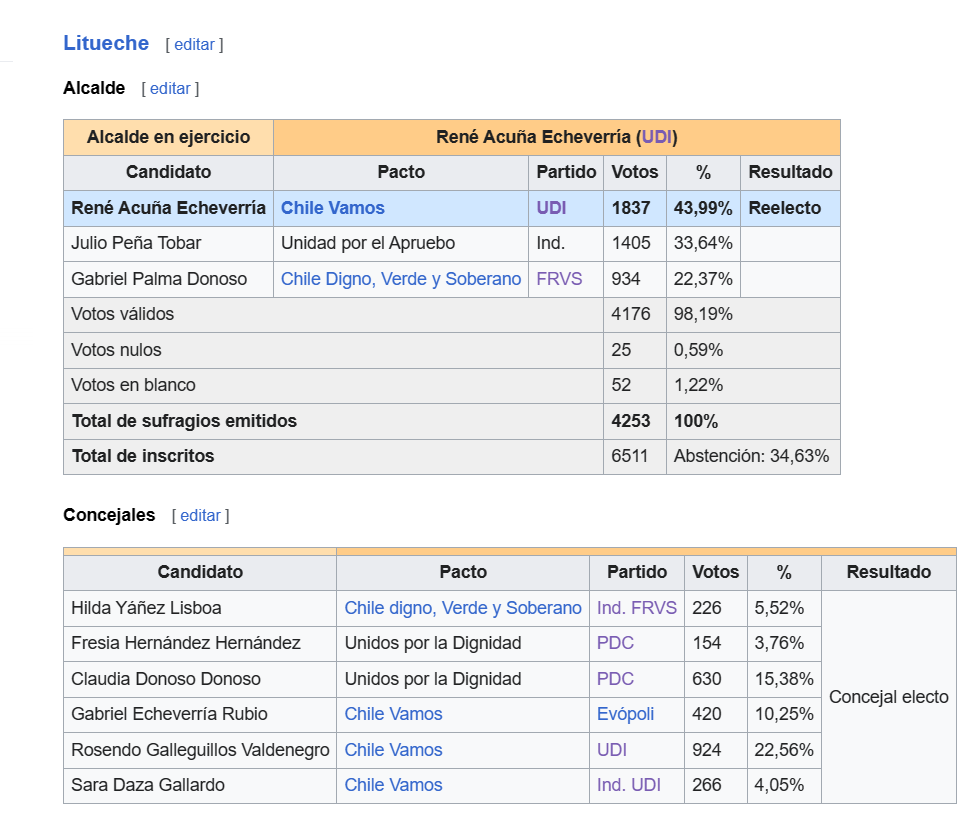The height and width of the screenshot is (835, 980).
Task: Open Chile Vamos link for Rosendo Galleguillos
Action: coord(394,750)
